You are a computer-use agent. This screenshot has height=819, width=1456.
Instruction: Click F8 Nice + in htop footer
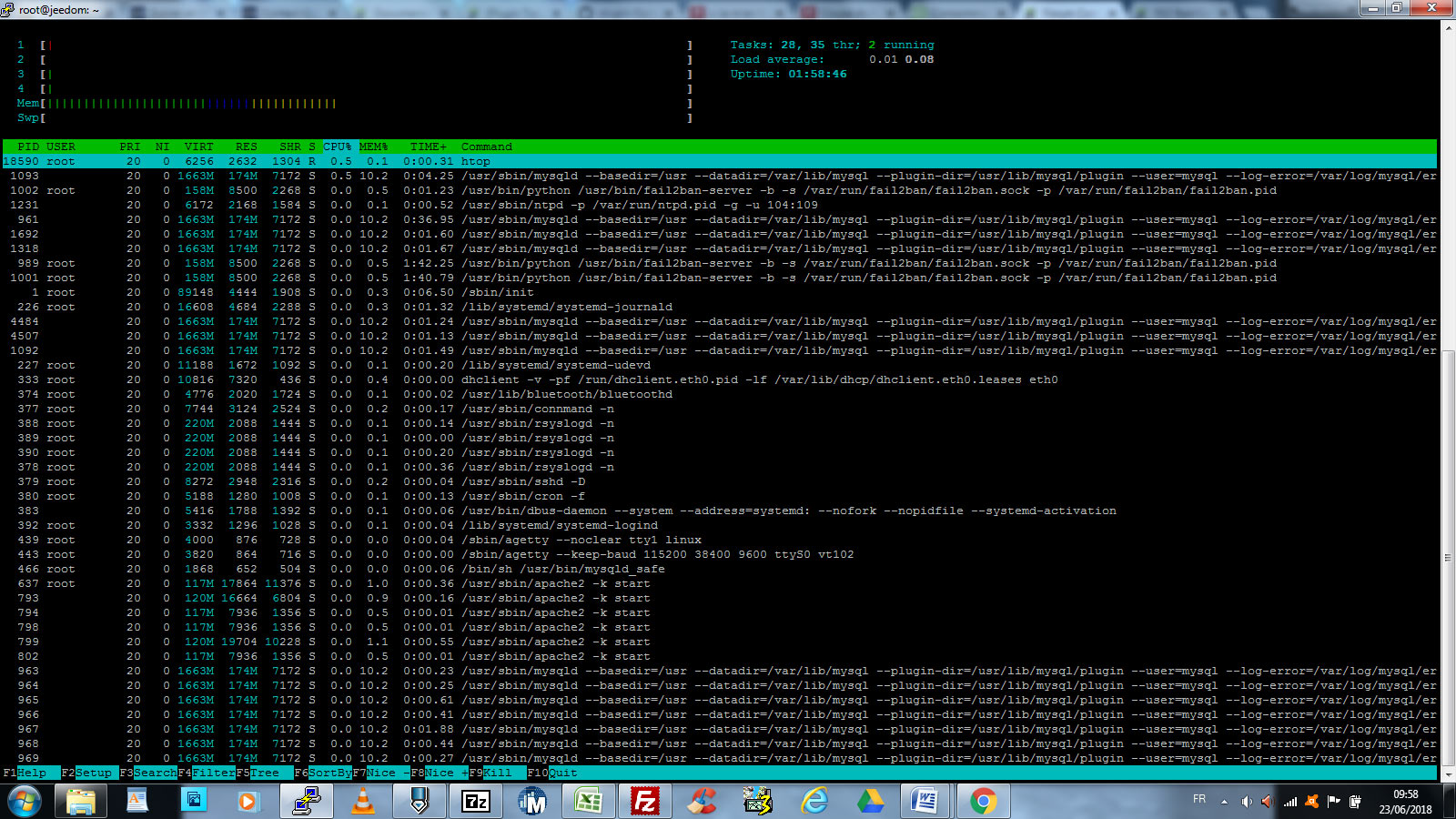[440, 773]
